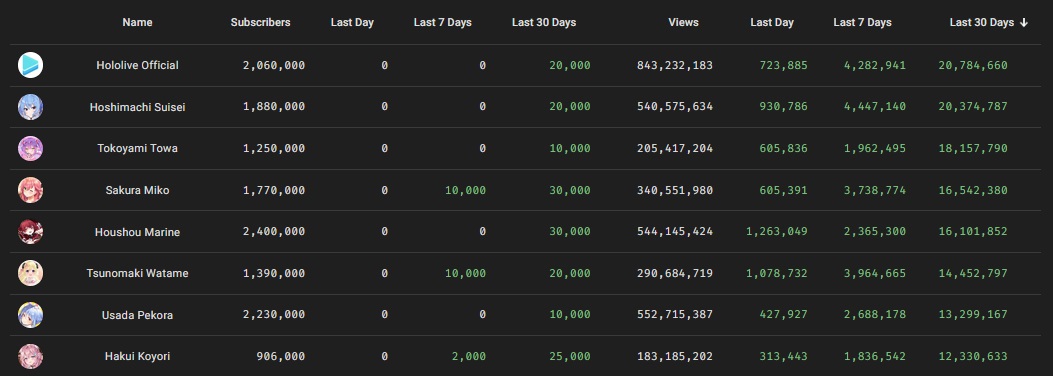Open the Houshou Marine channel link

(x=137, y=232)
